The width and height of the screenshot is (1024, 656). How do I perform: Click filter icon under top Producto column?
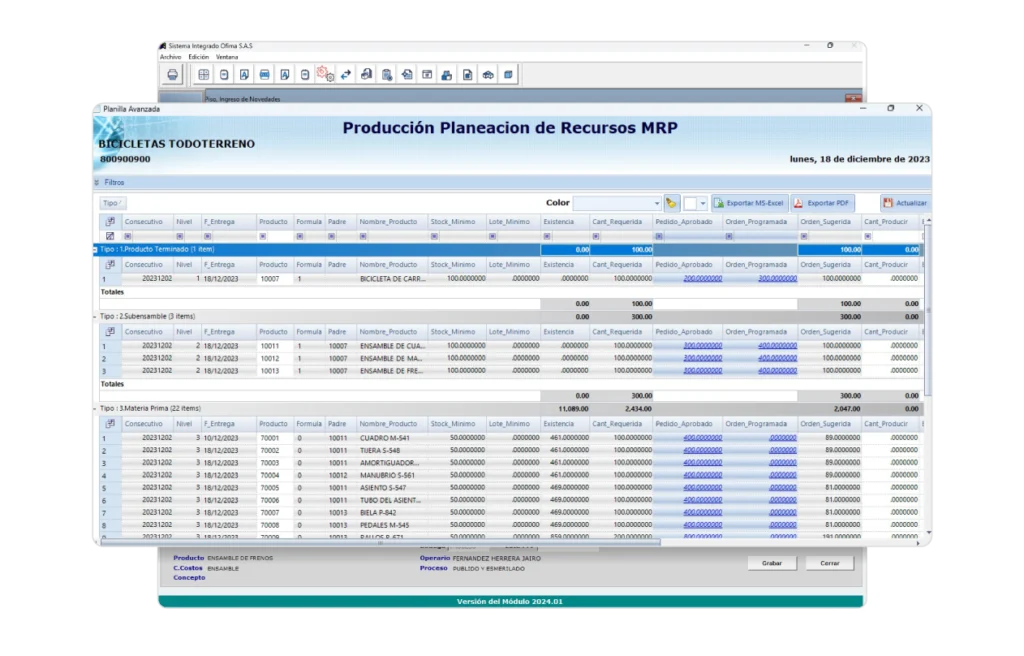pyautogui.click(x=263, y=237)
